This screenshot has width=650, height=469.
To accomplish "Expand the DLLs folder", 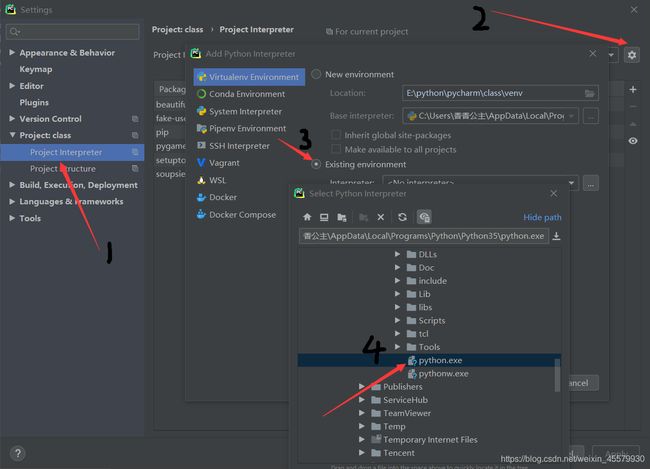I will coord(397,254).
